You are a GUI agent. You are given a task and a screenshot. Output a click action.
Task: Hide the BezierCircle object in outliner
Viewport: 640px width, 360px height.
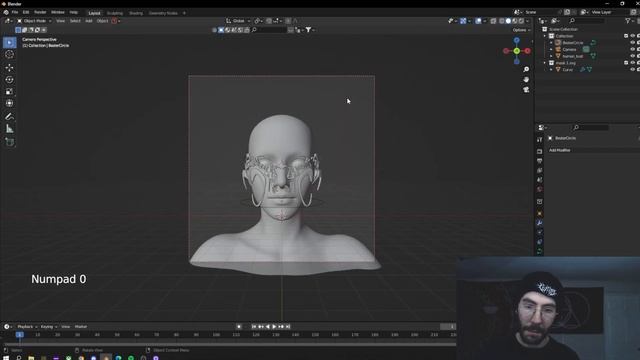click(x=632, y=42)
